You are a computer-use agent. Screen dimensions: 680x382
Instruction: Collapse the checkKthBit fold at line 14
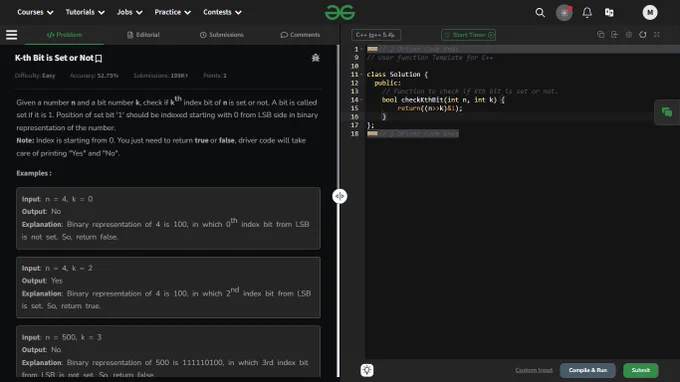[362, 100]
